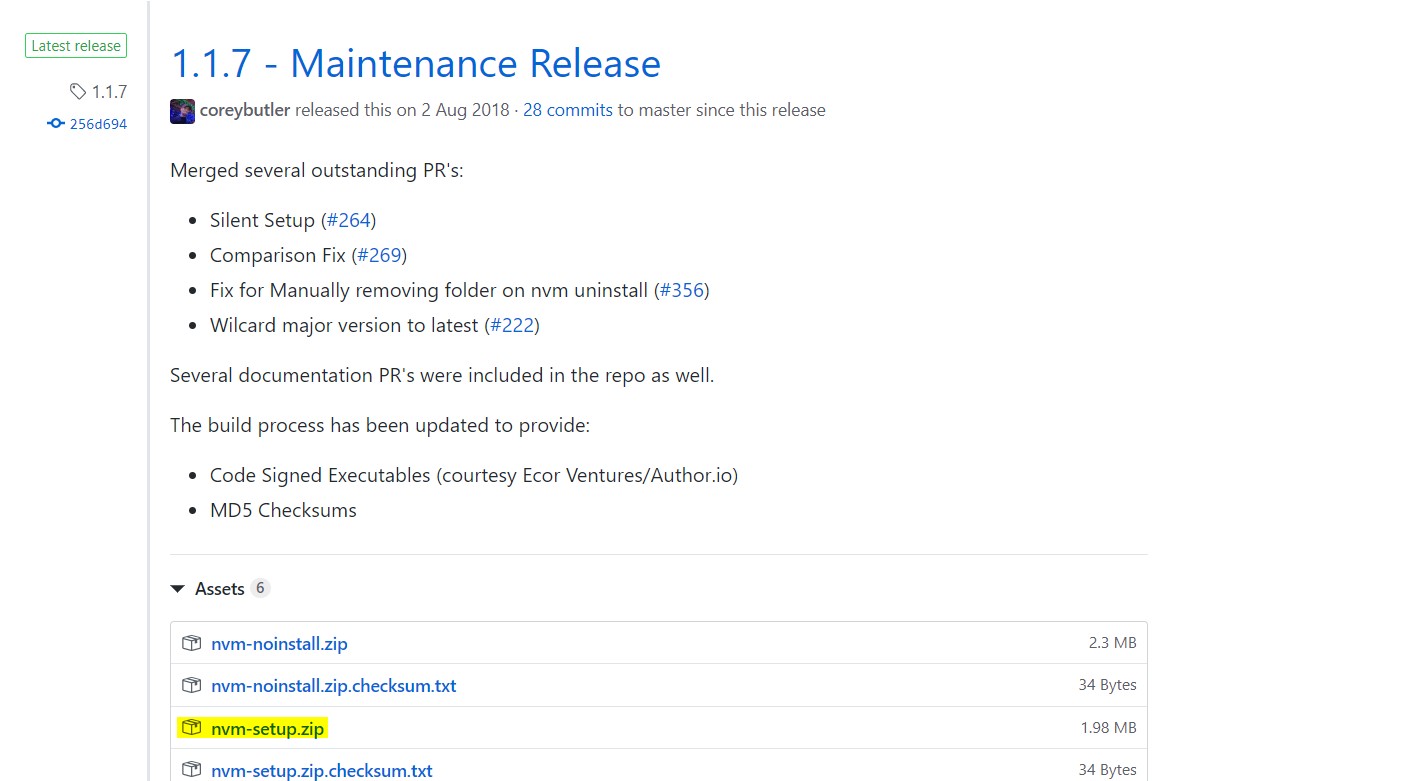Download nvm-setup.zip
Viewport: 1413px width, 781px height.
tap(268, 729)
